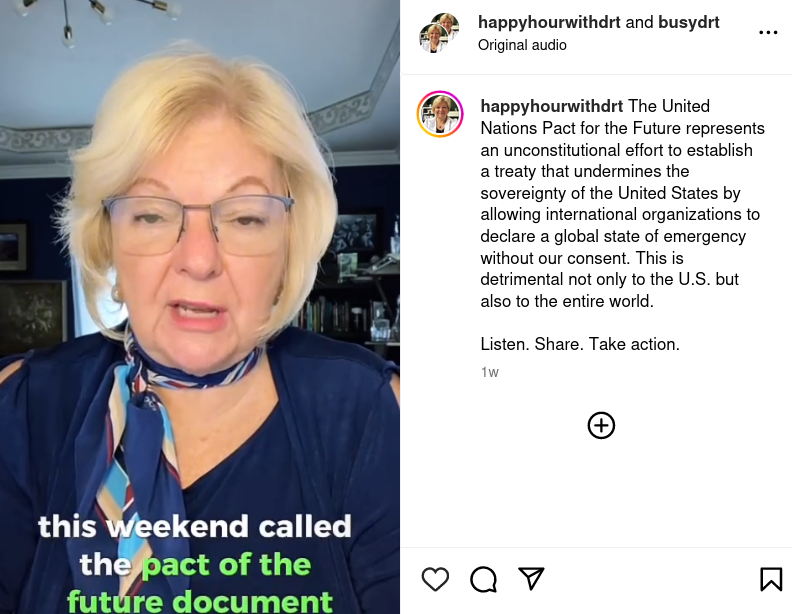
Task: Click the word "and" between header usernames
Action: tap(639, 22)
